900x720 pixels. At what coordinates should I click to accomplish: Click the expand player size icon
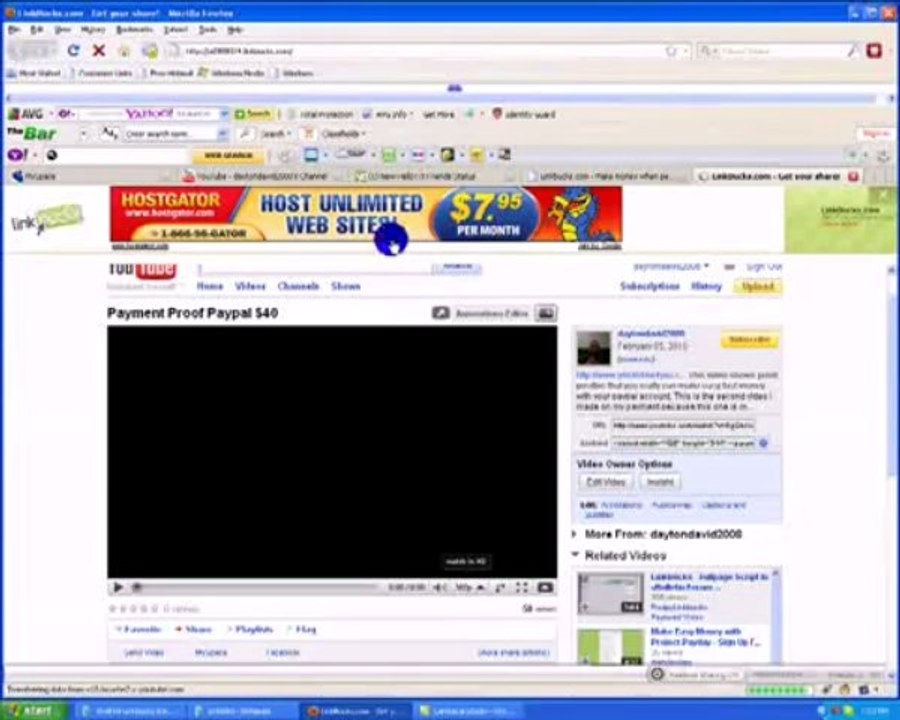(x=500, y=587)
